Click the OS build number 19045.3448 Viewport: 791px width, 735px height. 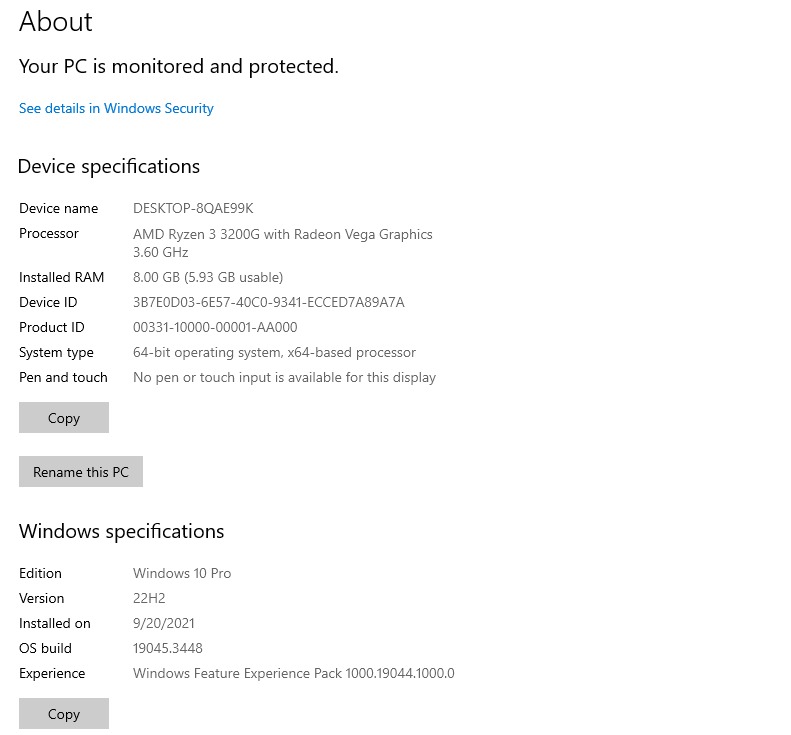(168, 648)
